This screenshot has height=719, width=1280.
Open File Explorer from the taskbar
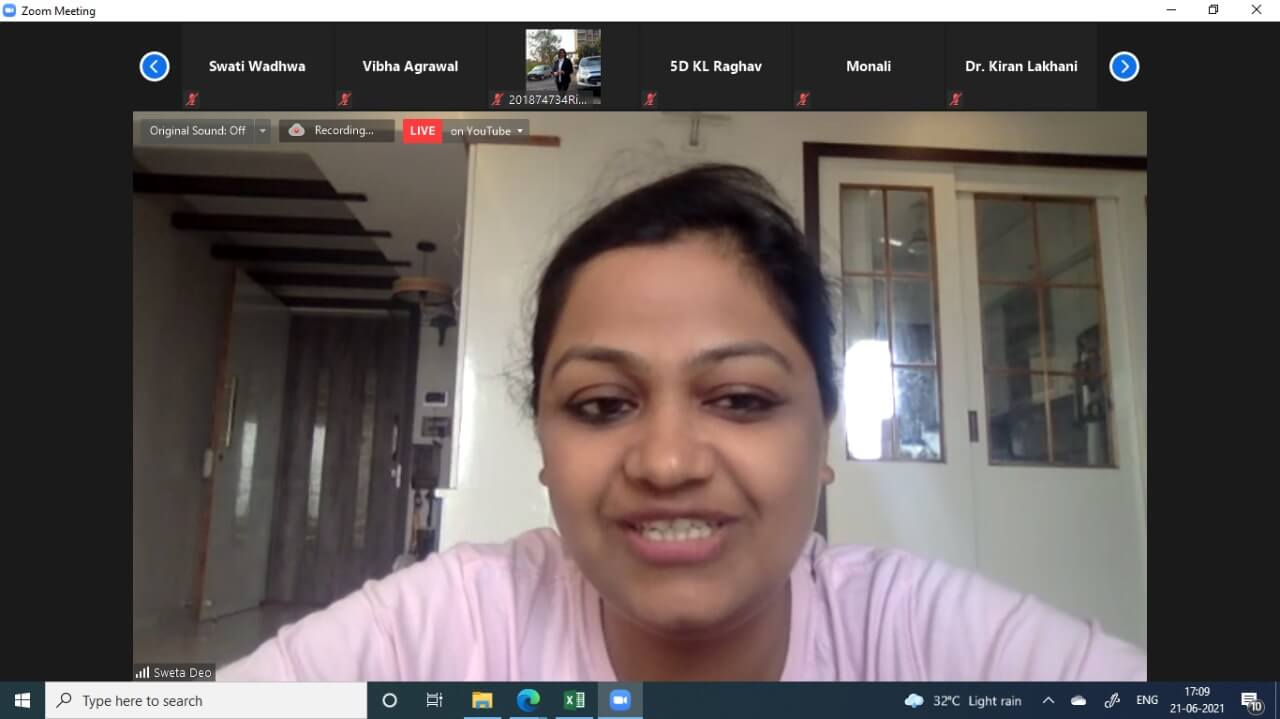(482, 700)
